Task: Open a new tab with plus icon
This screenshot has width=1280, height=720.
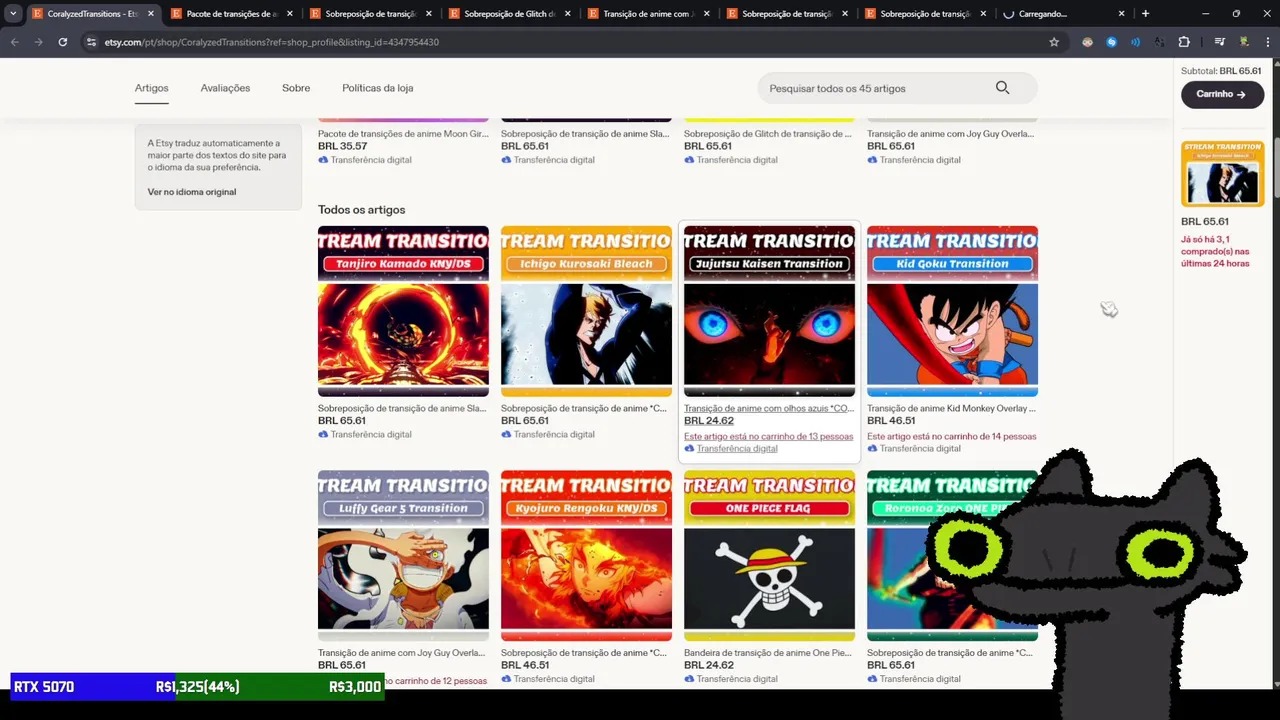Action: point(1145,14)
